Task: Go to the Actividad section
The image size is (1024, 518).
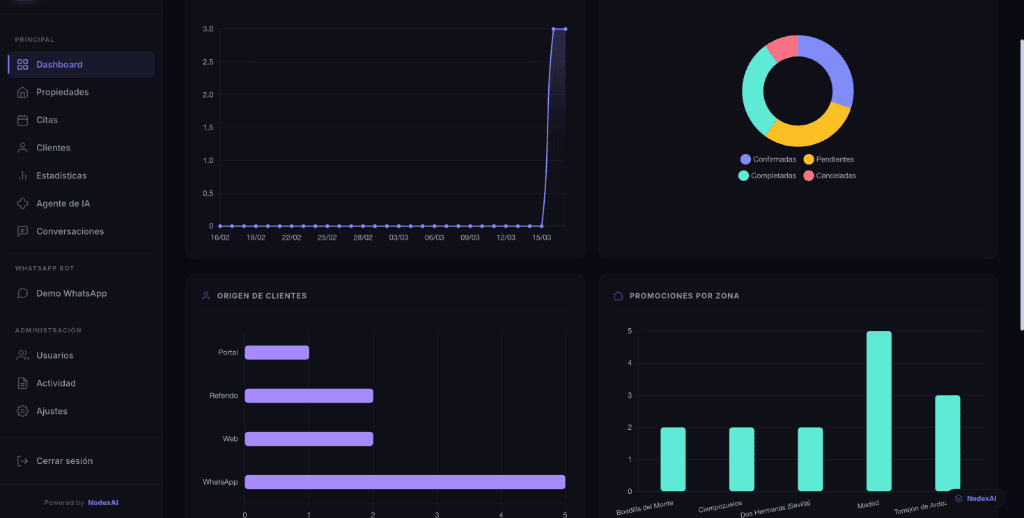Action: click(56, 383)
